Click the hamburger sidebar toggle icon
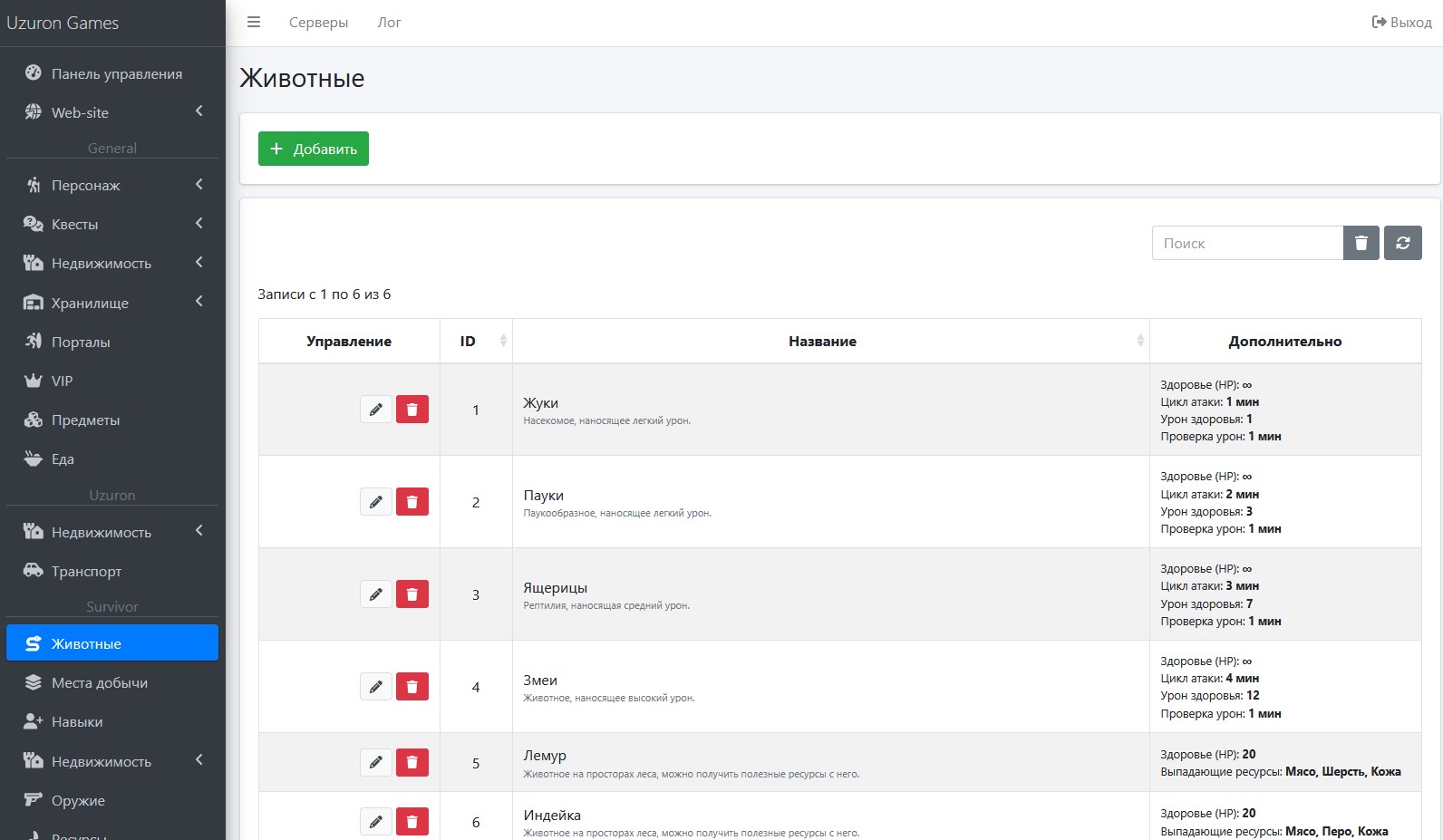The width and height of the screenshot is (1443, 840). 254,23
